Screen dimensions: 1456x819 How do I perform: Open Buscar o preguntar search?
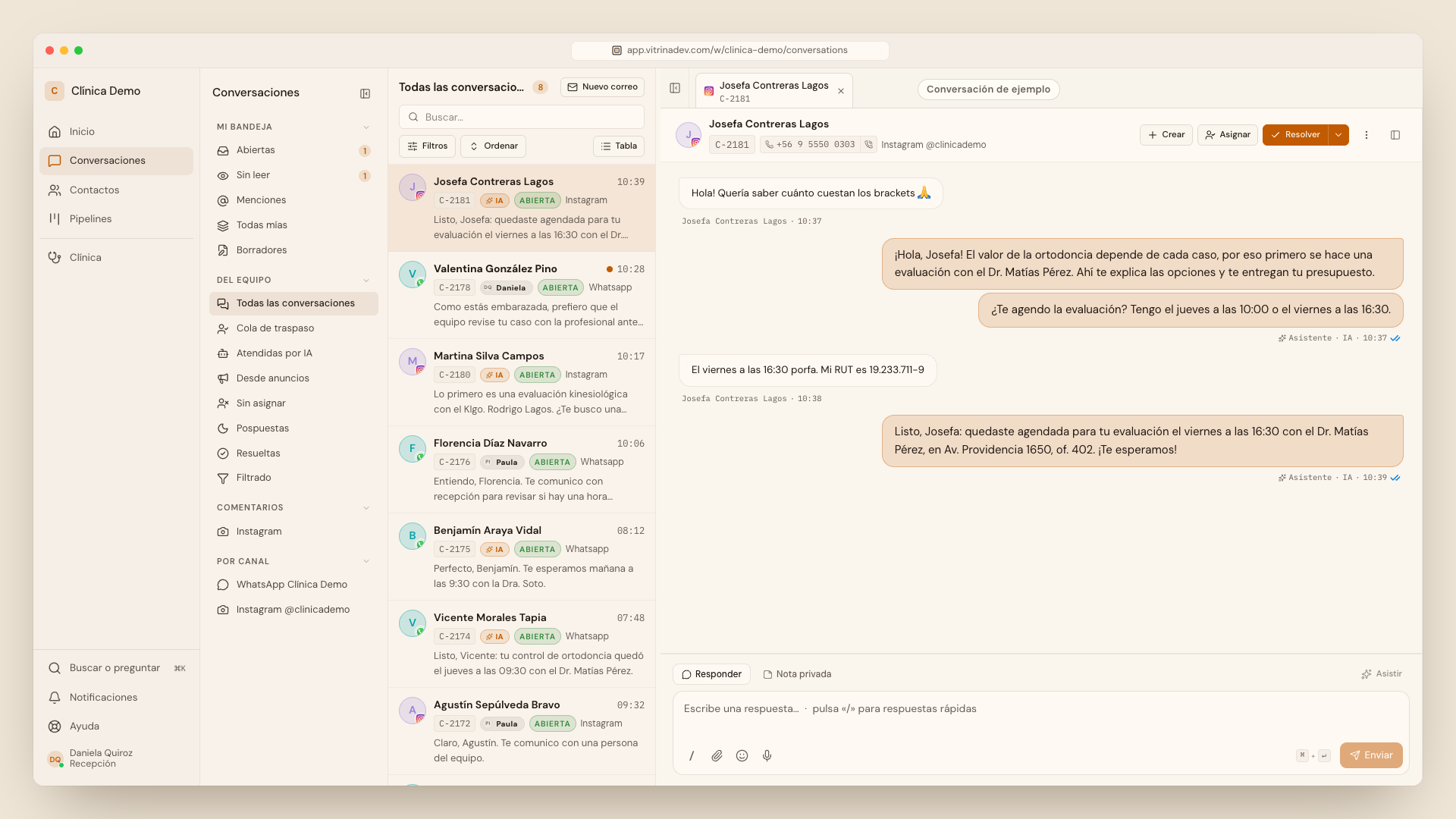point(117,668)
